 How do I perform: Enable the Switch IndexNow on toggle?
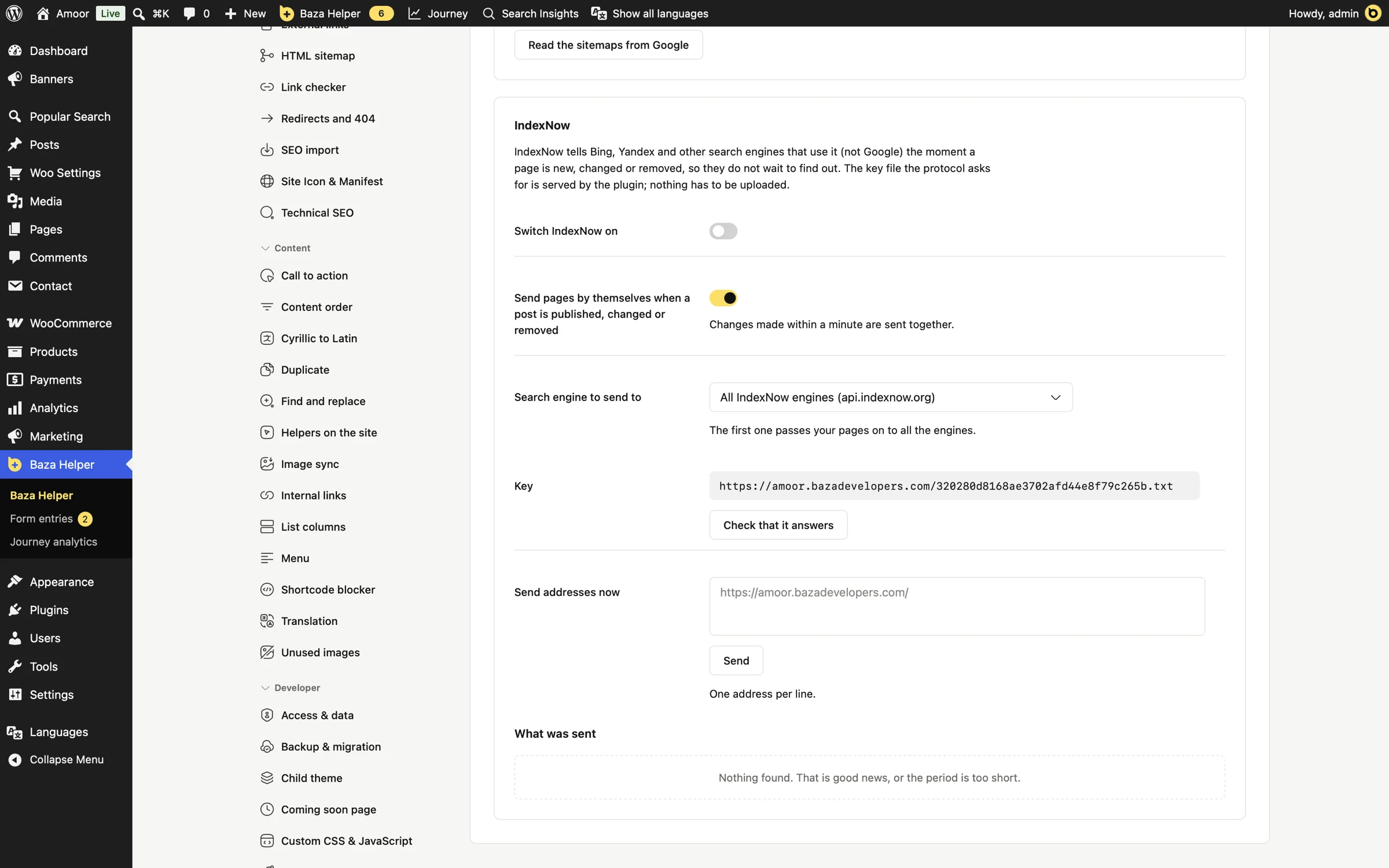click(x=723, y=231)
